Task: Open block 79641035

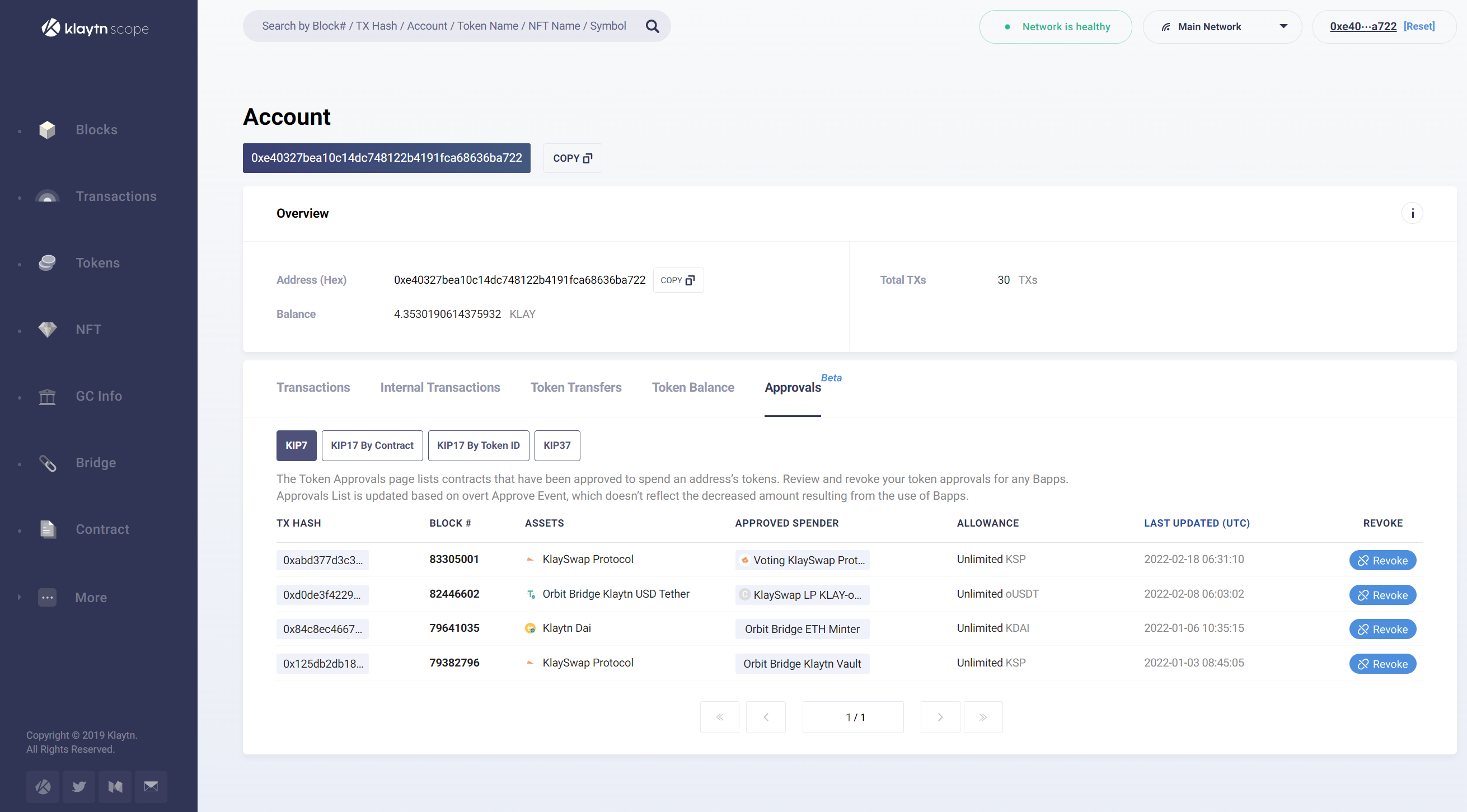Action: pos(454,628)
